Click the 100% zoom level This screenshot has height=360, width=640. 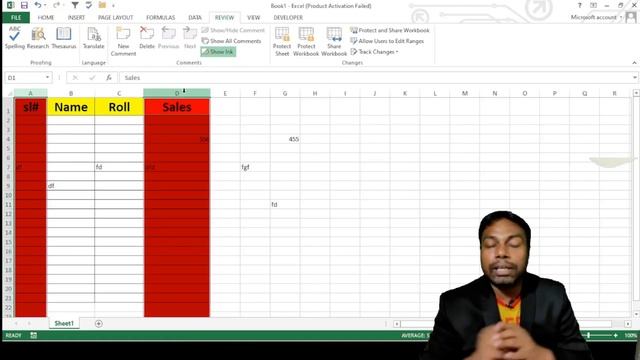[631, 335]
